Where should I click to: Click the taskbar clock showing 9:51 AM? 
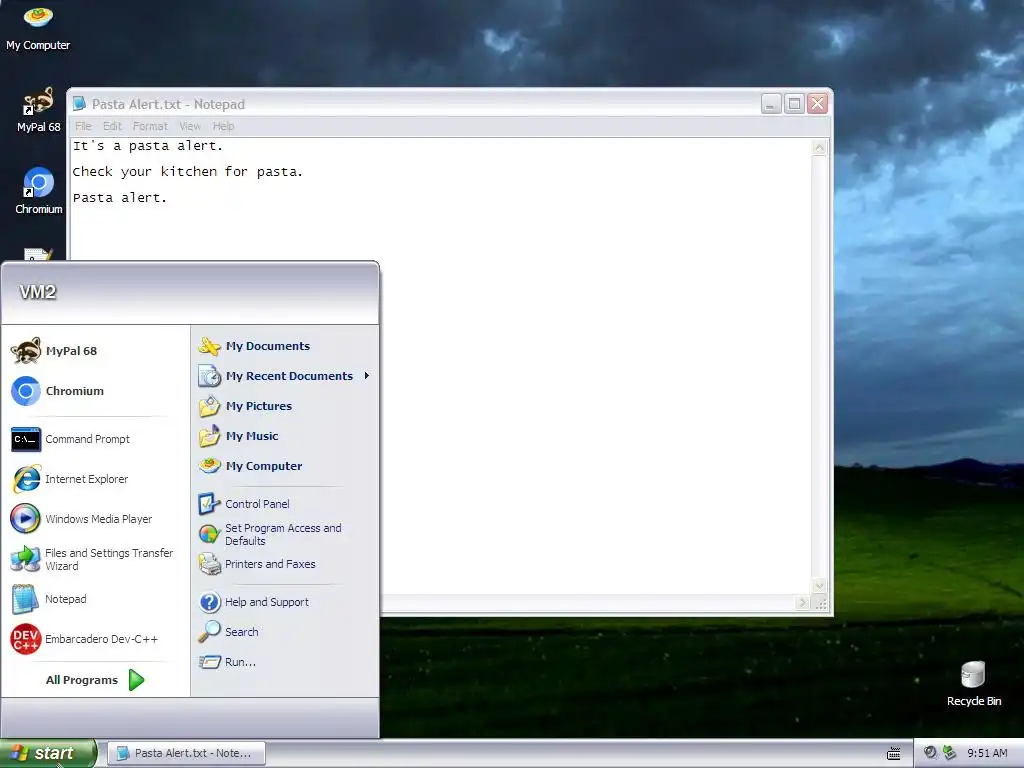987,753
